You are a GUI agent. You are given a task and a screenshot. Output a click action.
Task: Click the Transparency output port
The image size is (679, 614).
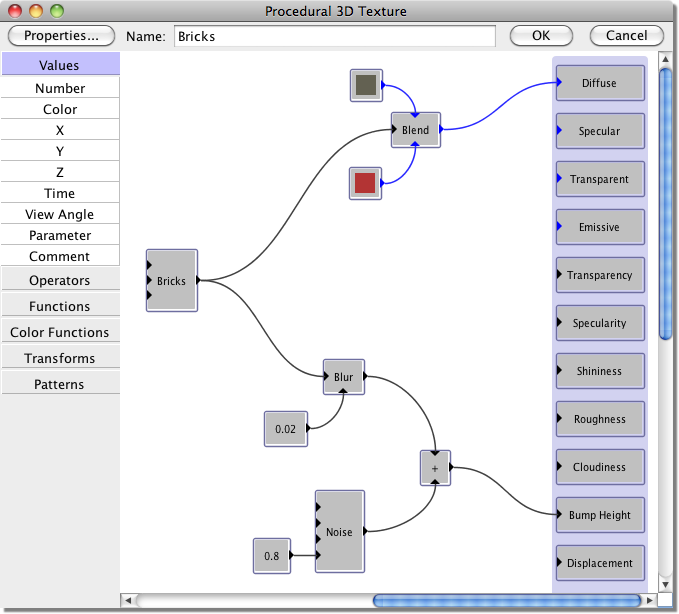[600, 275]
